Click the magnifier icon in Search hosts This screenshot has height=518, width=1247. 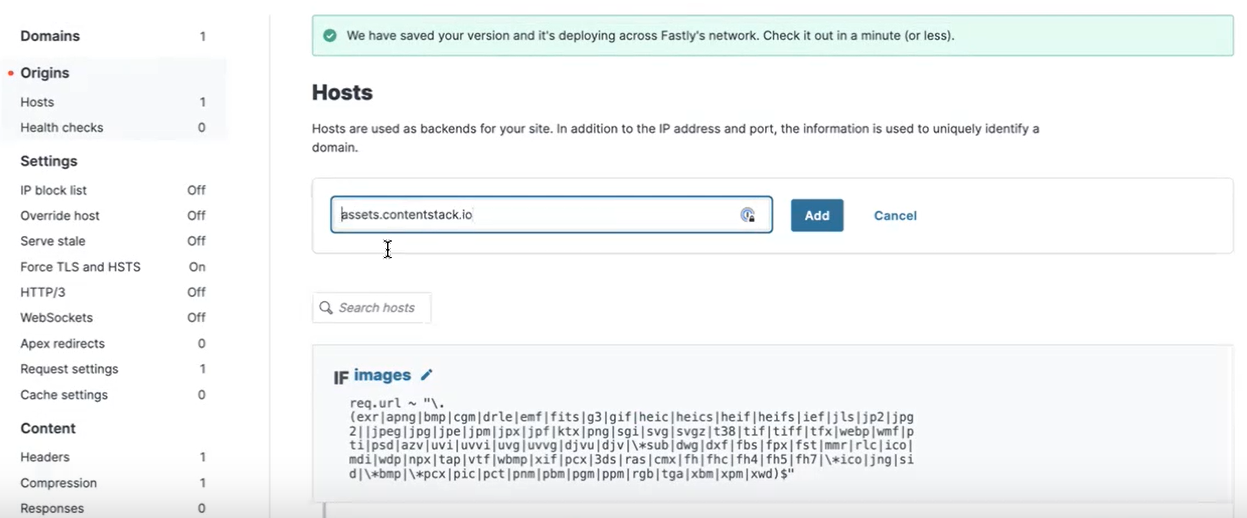click(326, 308)
